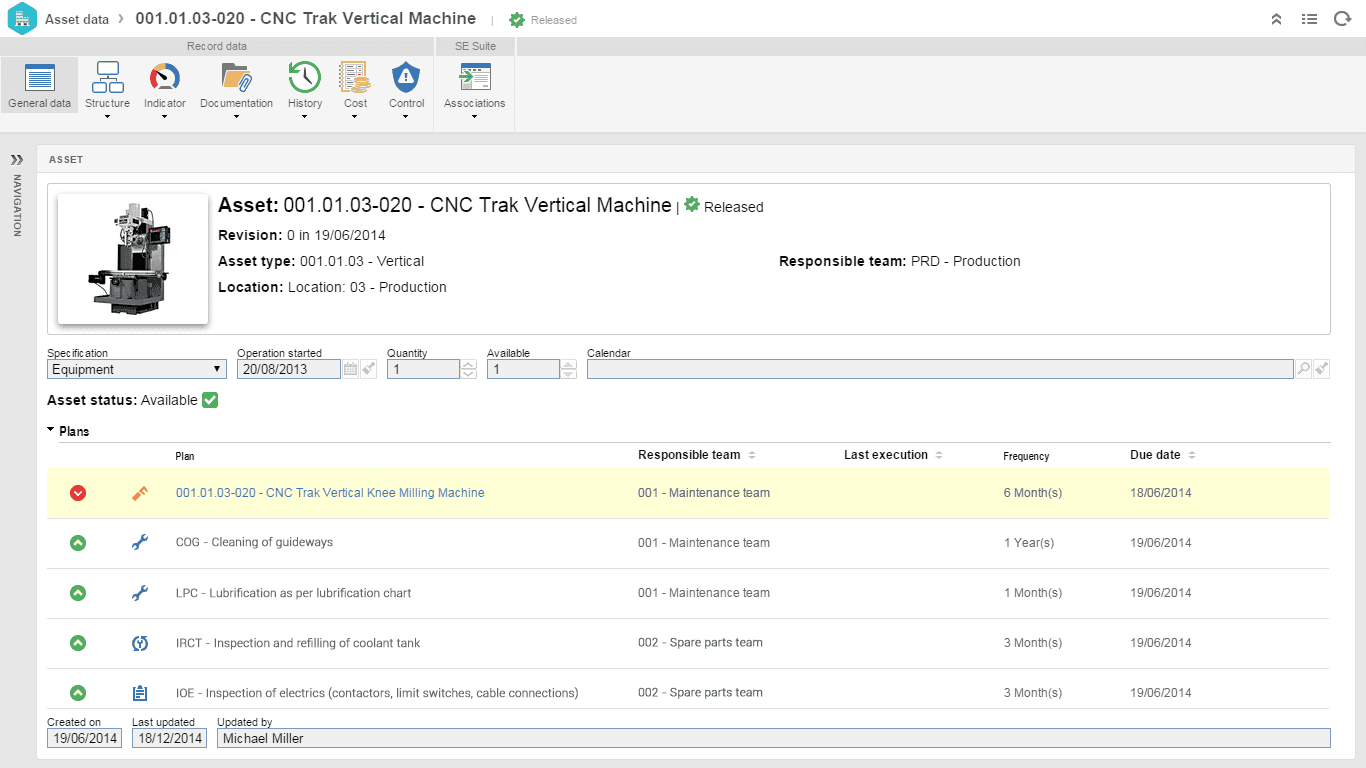Click the Quantity stepper arrows

[x=469, y=369]
